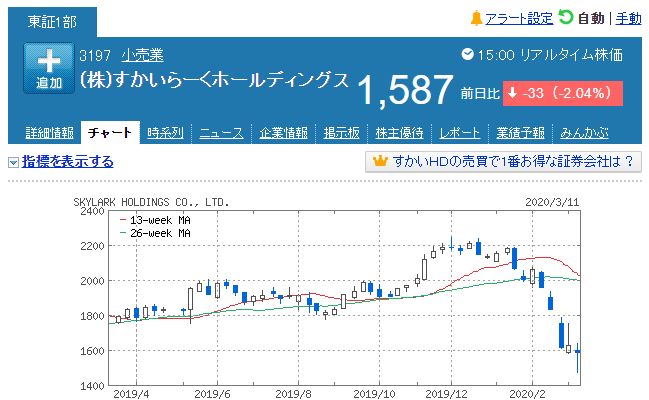Select the チャート tab
The image size is (649, 400).
[110, 133]
